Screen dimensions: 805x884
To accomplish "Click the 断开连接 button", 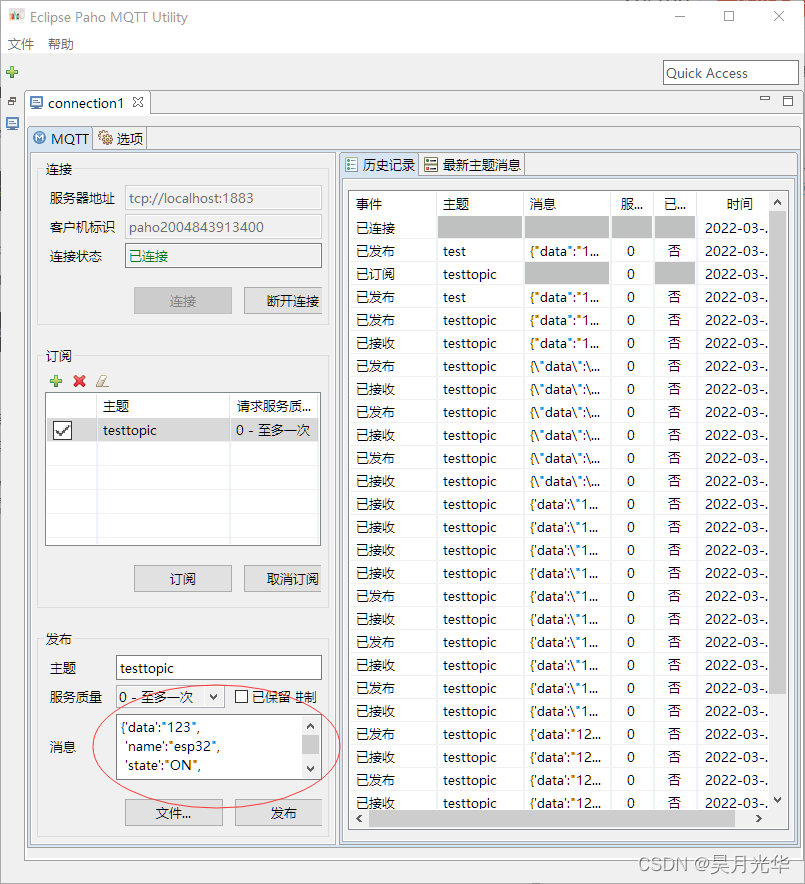I will tap(283, 301).
